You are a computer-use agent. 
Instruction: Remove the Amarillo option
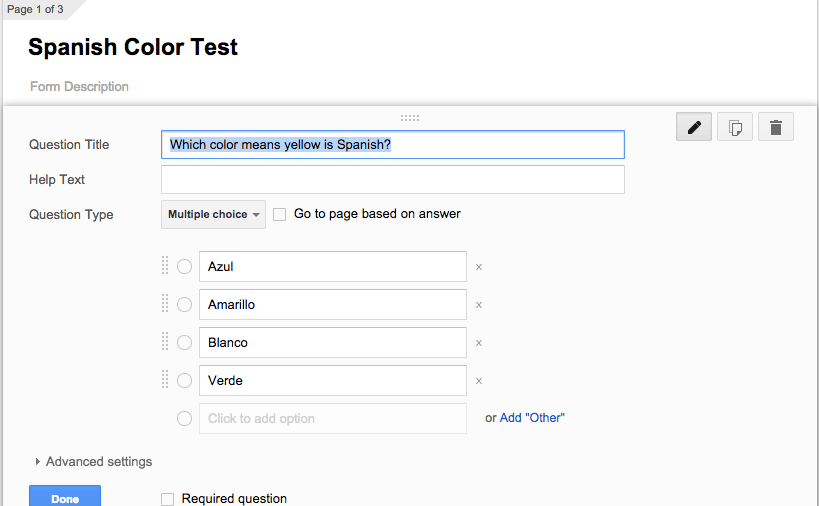click(x=479, y=305)
